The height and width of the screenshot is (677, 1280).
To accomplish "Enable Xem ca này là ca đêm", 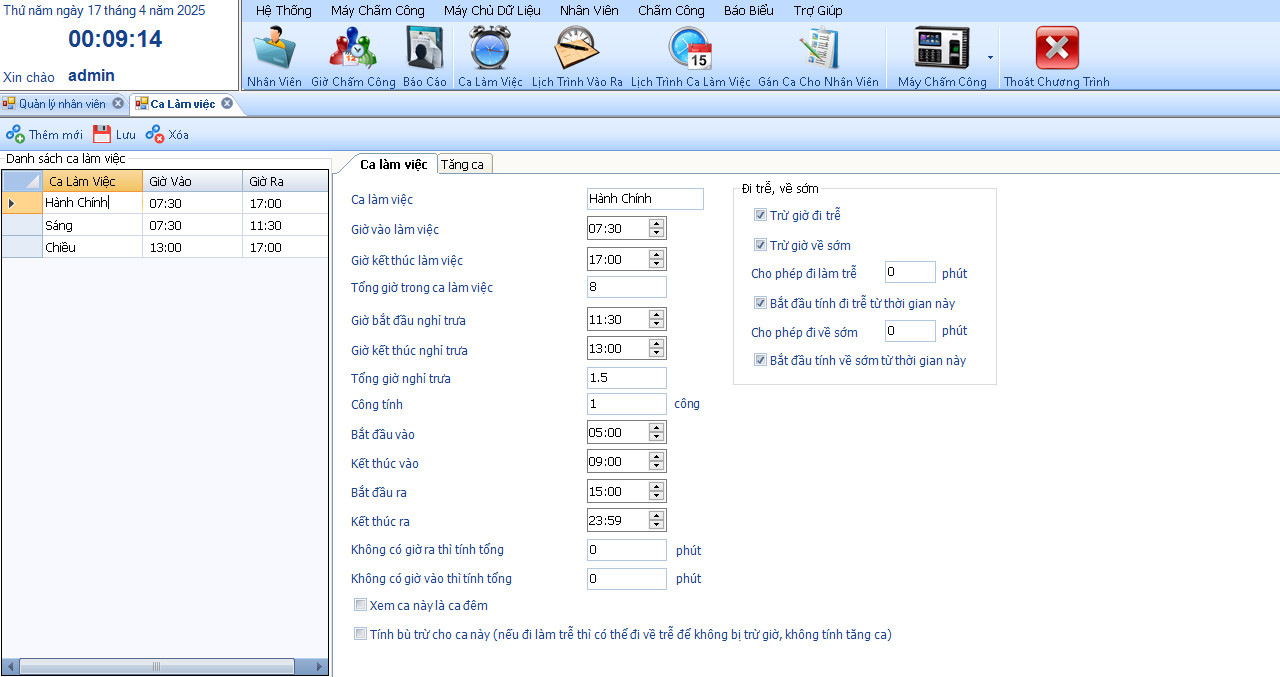I will click(361, 605).
